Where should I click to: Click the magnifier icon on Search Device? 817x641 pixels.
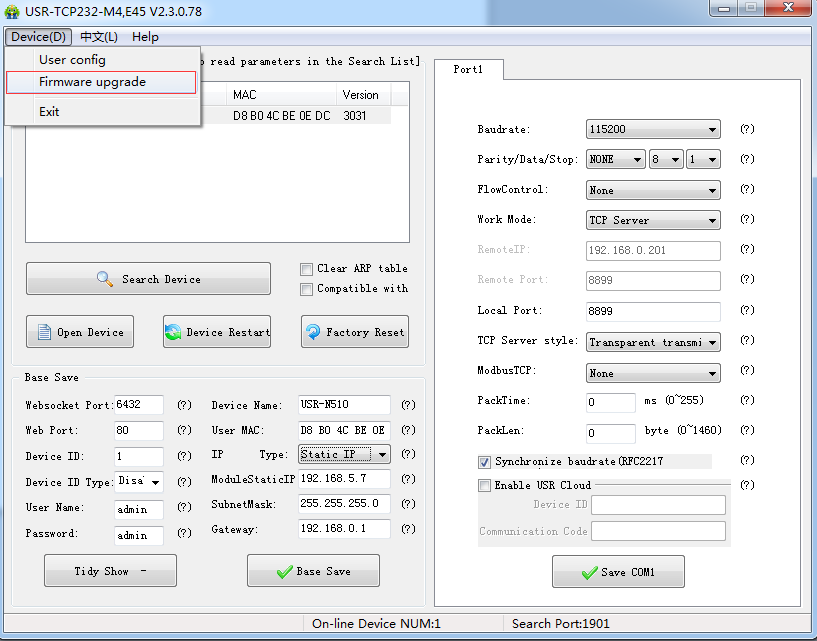pyautogui.click(x=105, y=279)
